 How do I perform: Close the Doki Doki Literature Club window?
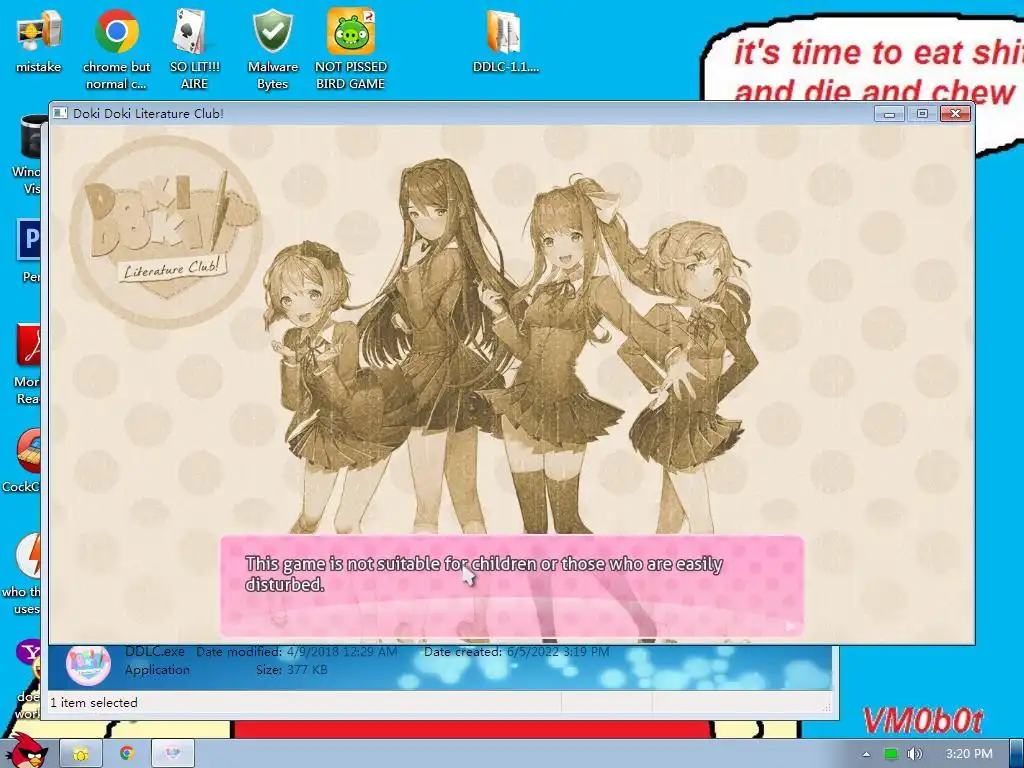click(x=955, y=114)
